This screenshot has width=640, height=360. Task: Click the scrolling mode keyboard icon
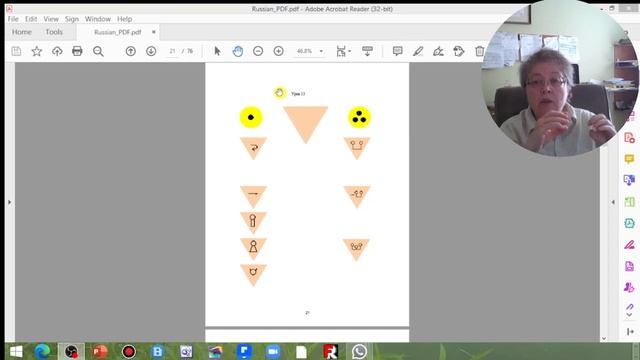(x=367, y=51)
